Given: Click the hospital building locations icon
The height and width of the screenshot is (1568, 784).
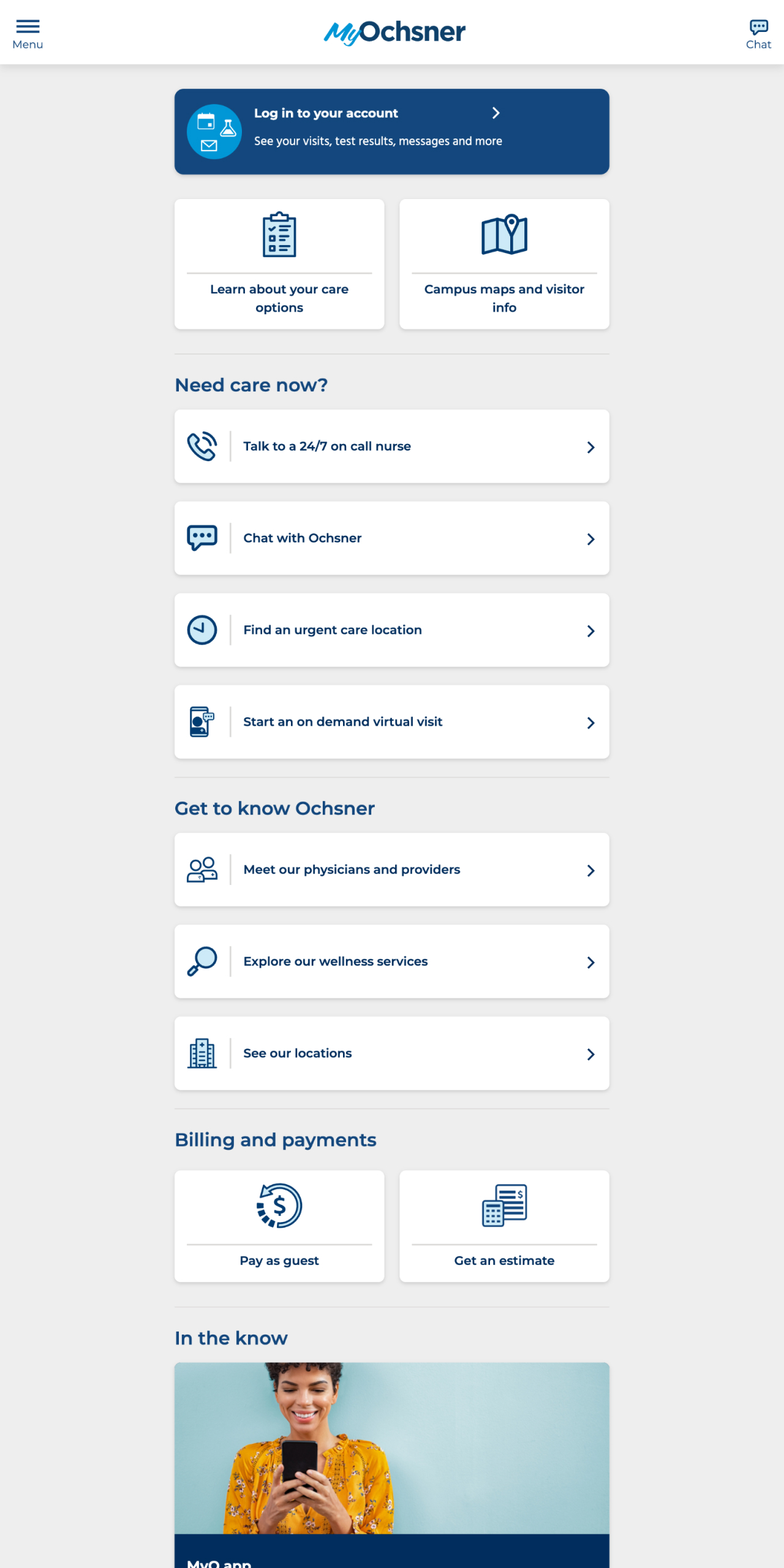Looking at the screenshot, I should click(x=202, y=1053).
